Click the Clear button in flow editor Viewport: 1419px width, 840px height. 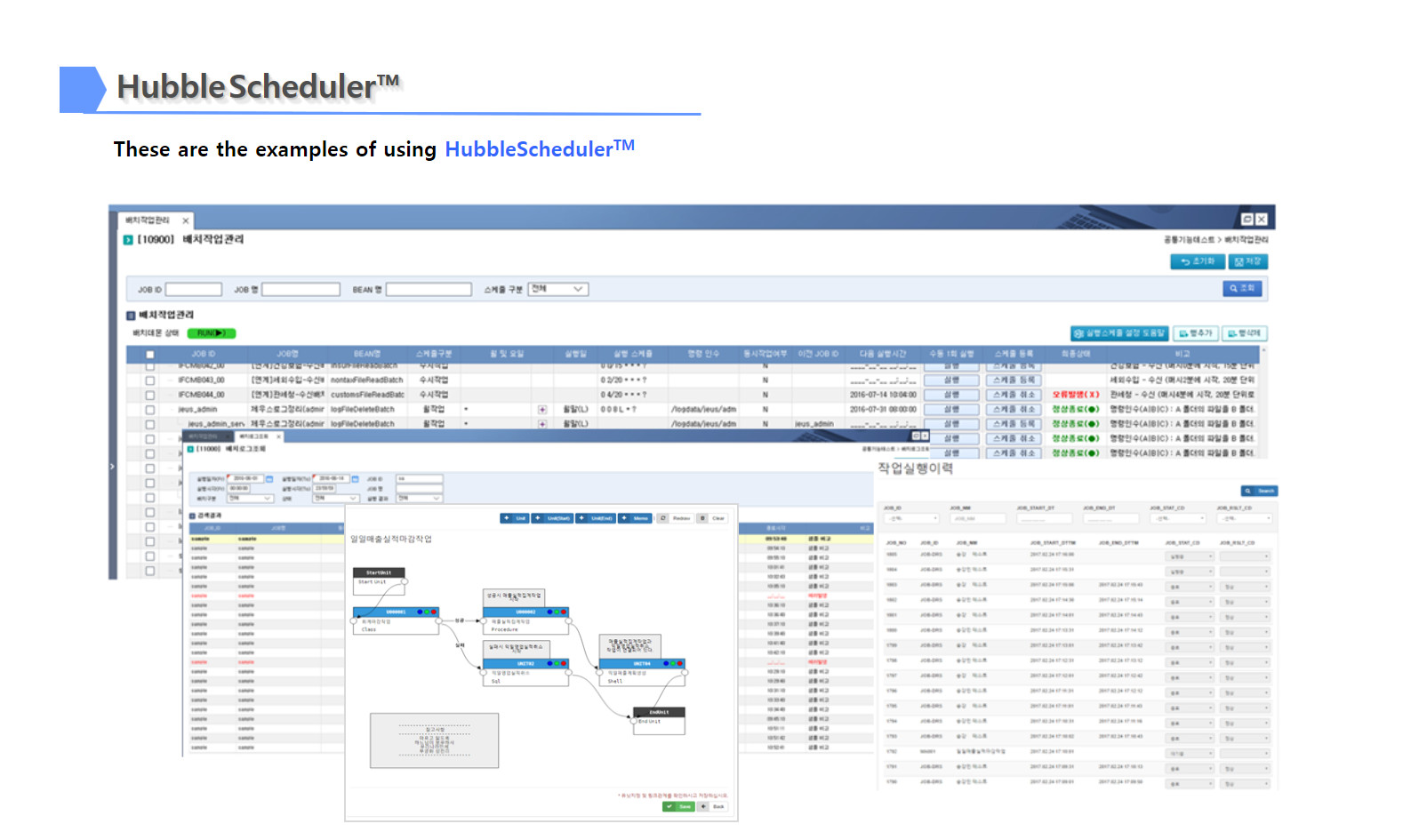click(713, 518)
